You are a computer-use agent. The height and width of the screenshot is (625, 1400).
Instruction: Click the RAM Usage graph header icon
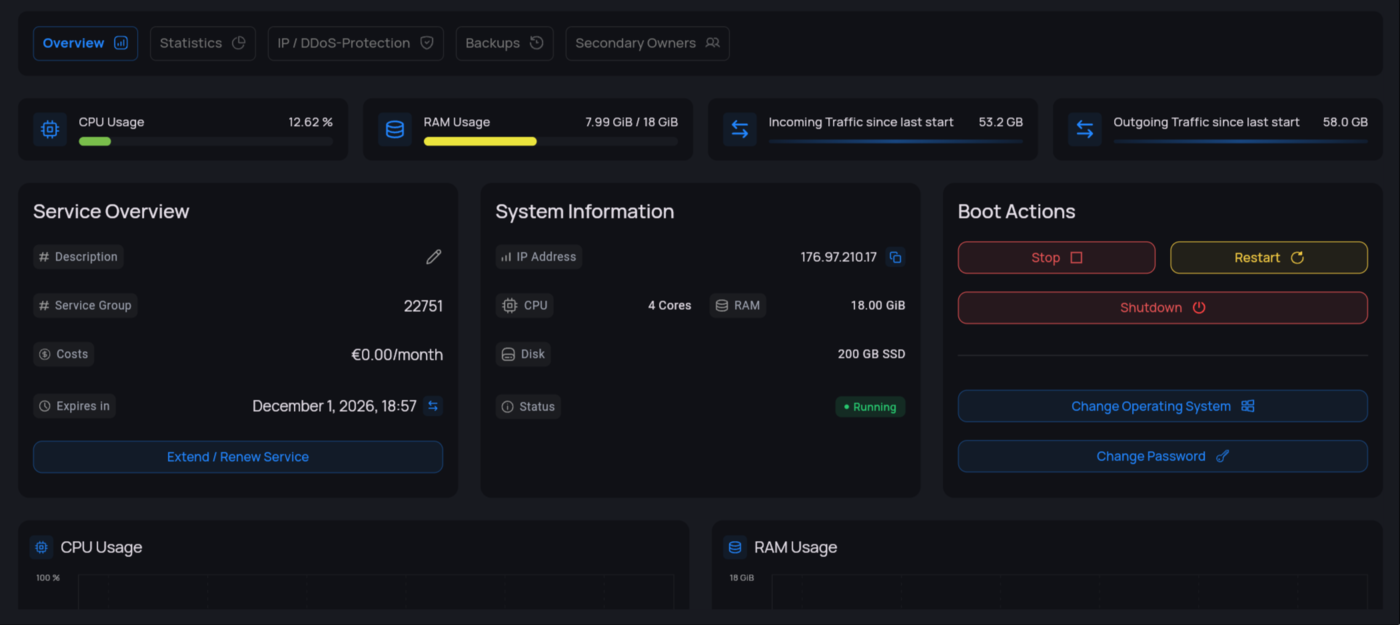[x=735, y=547]
